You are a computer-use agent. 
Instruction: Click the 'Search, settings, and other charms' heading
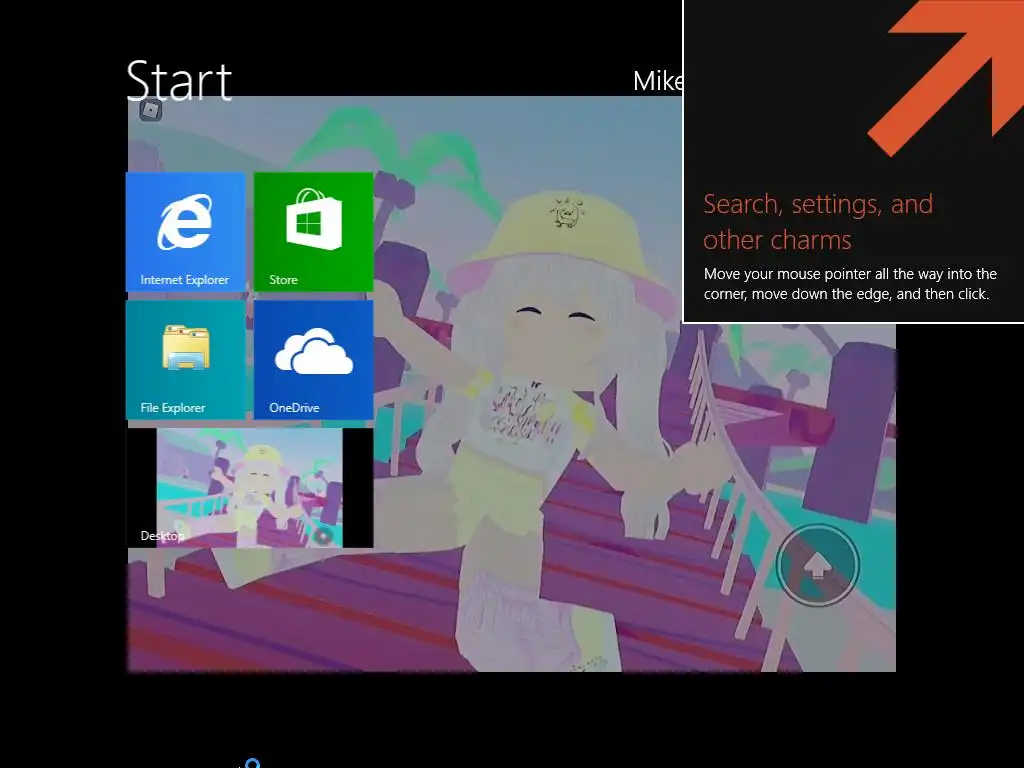click(818, 222)
